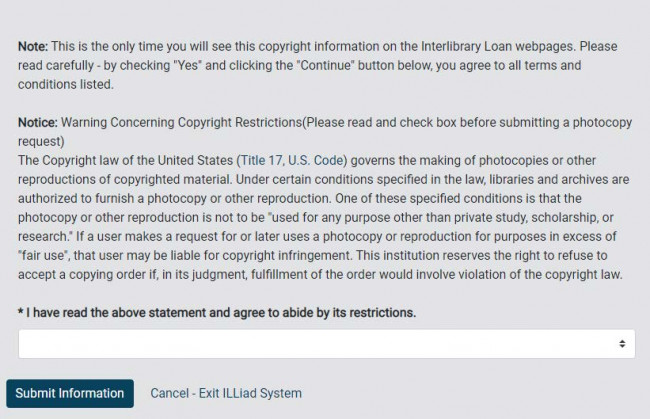Open the agreement statement dropdown box
The height and width of the screenshot is (419, 650).
320,343
